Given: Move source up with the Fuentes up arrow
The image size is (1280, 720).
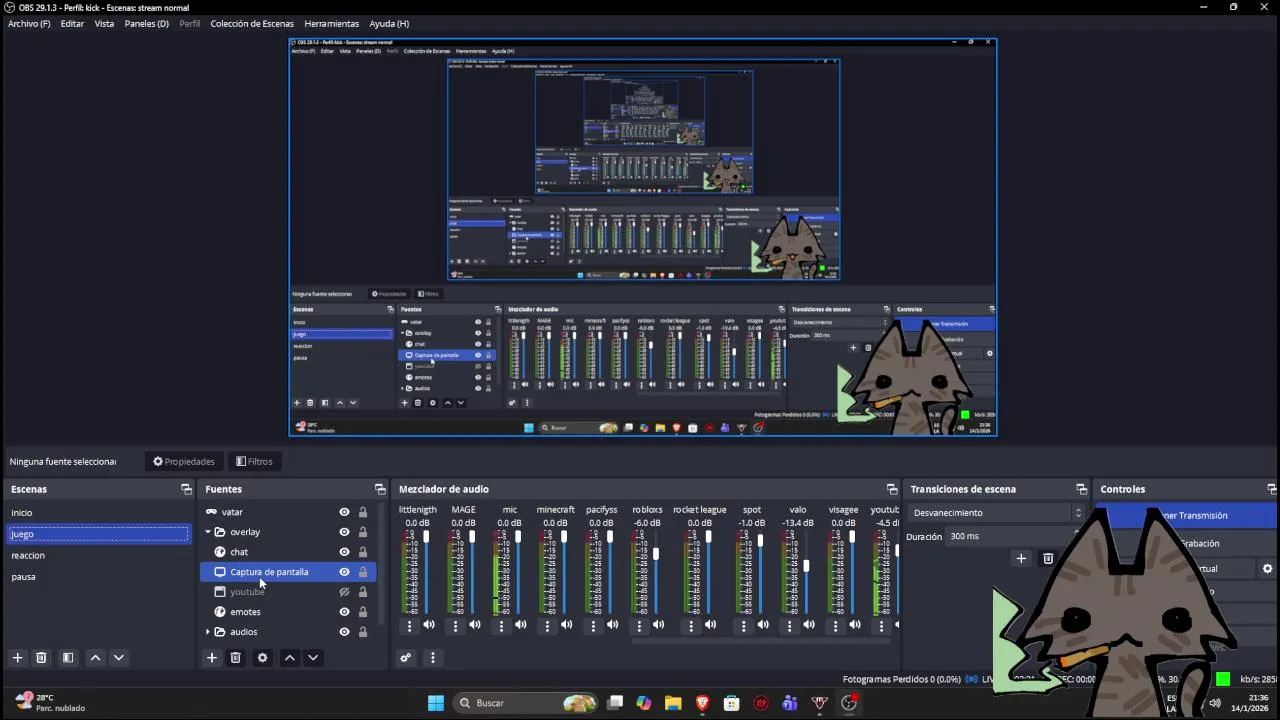Looking at the screenshot, I should 289,658.
